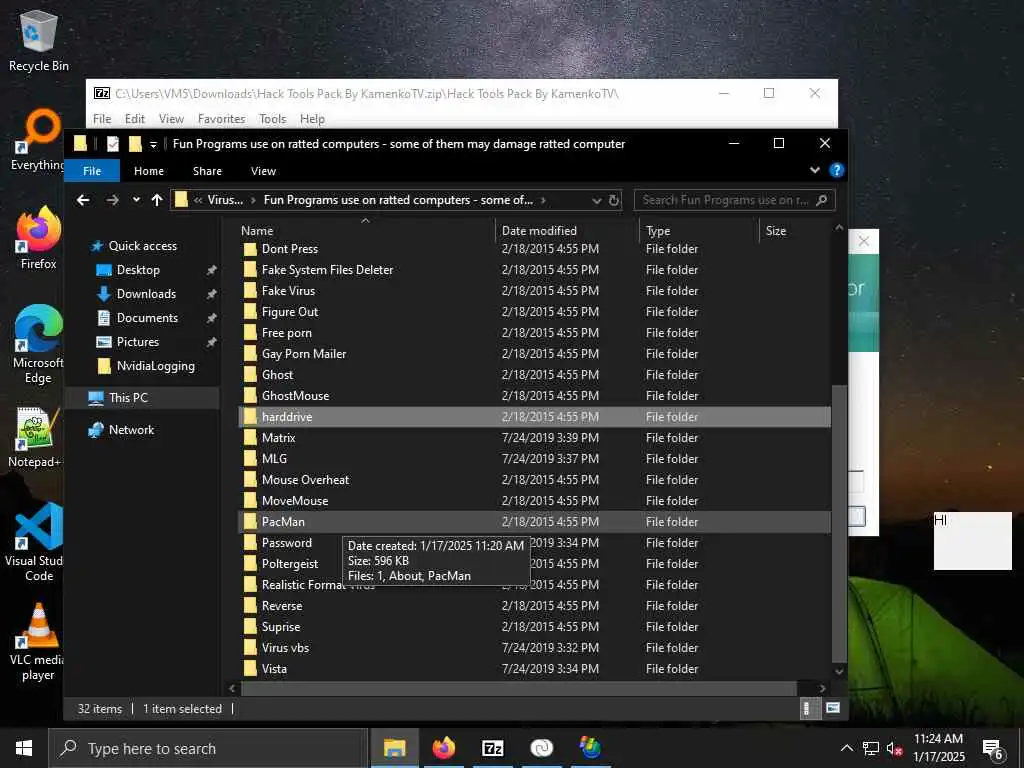
Task: Select Documents in navigation pane
Action: click(147, 318)
